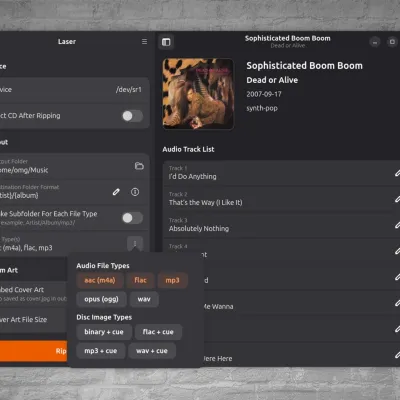Click the Disc Image Types heading

(x=104, y=317)
